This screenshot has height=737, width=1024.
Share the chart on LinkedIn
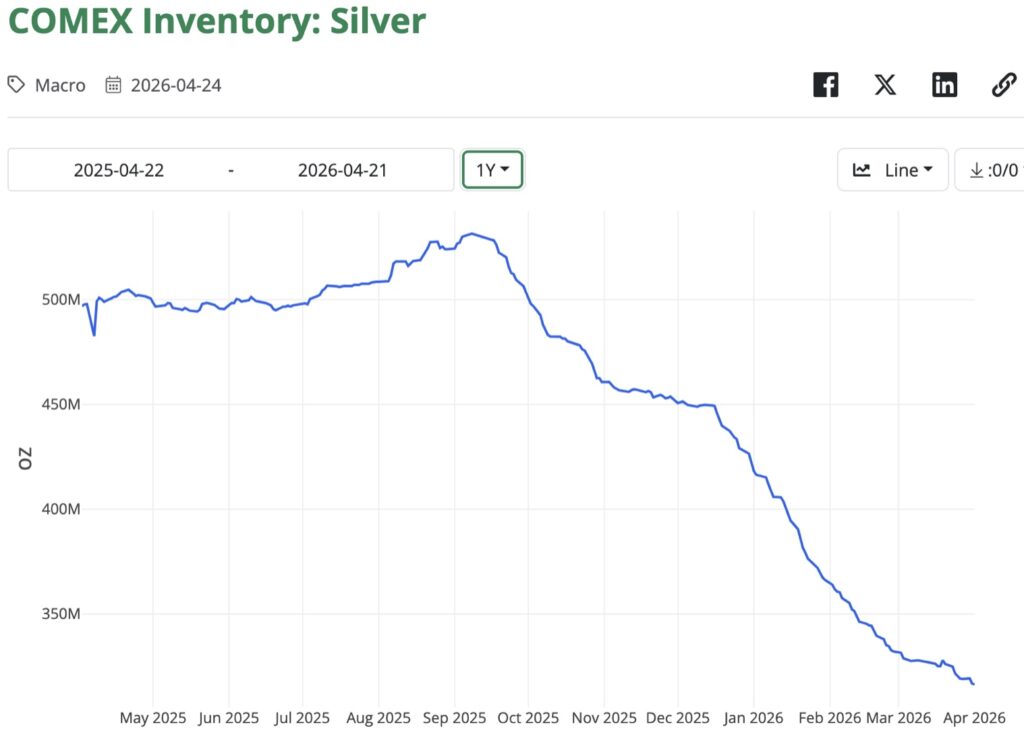[944, 85]
